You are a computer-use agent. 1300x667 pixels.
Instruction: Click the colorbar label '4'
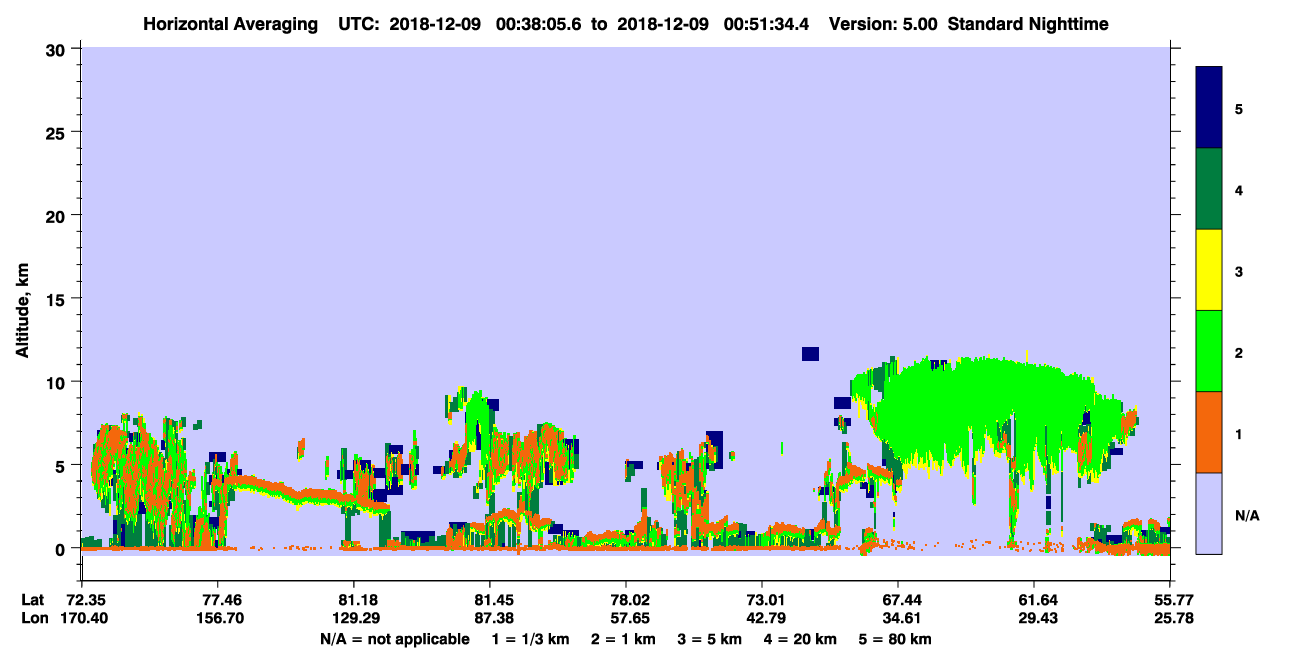click(1239, 189)
